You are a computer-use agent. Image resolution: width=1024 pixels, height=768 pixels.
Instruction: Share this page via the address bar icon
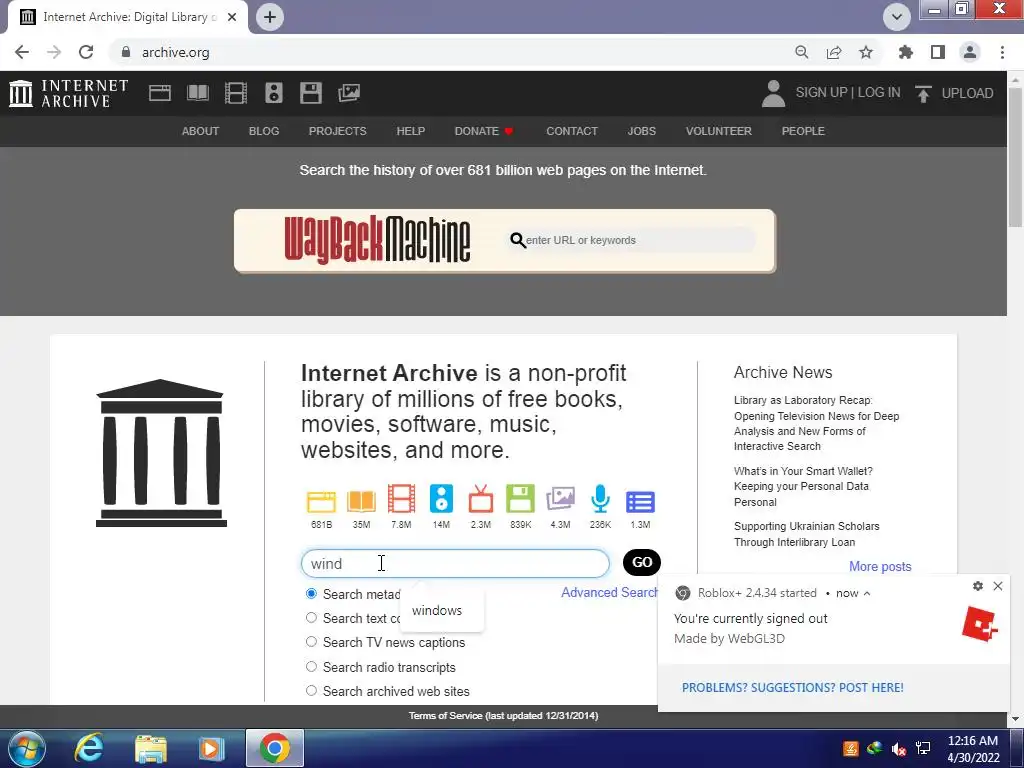(x=834, y=52)
